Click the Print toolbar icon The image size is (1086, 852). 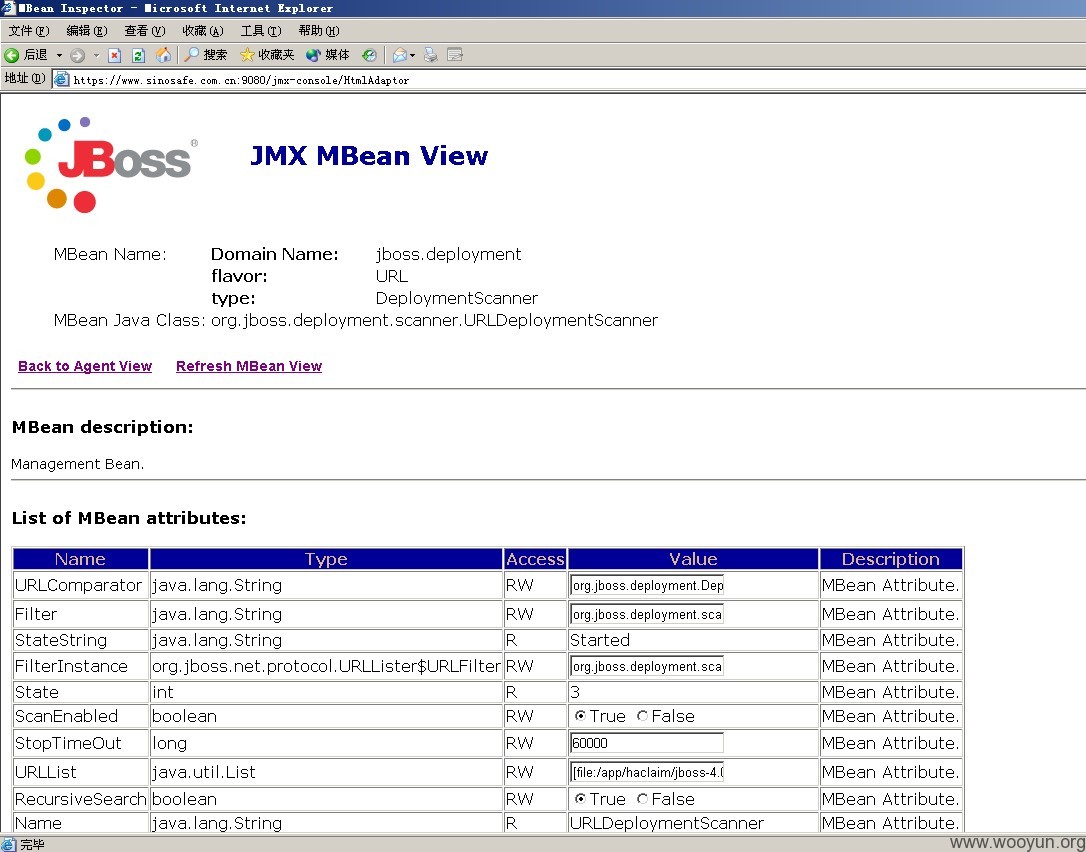431,55
